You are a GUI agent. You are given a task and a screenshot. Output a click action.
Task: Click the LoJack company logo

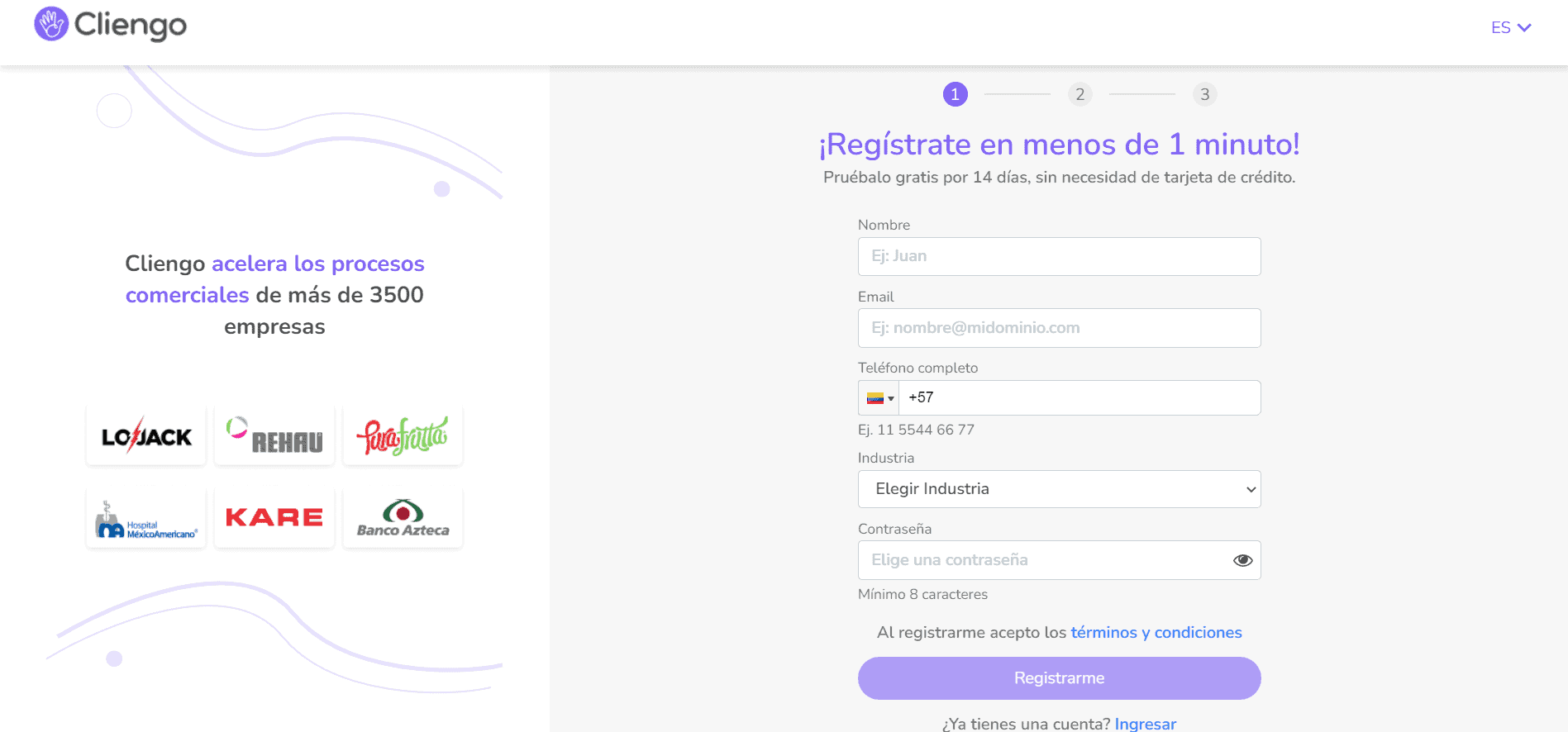point(146,436)
